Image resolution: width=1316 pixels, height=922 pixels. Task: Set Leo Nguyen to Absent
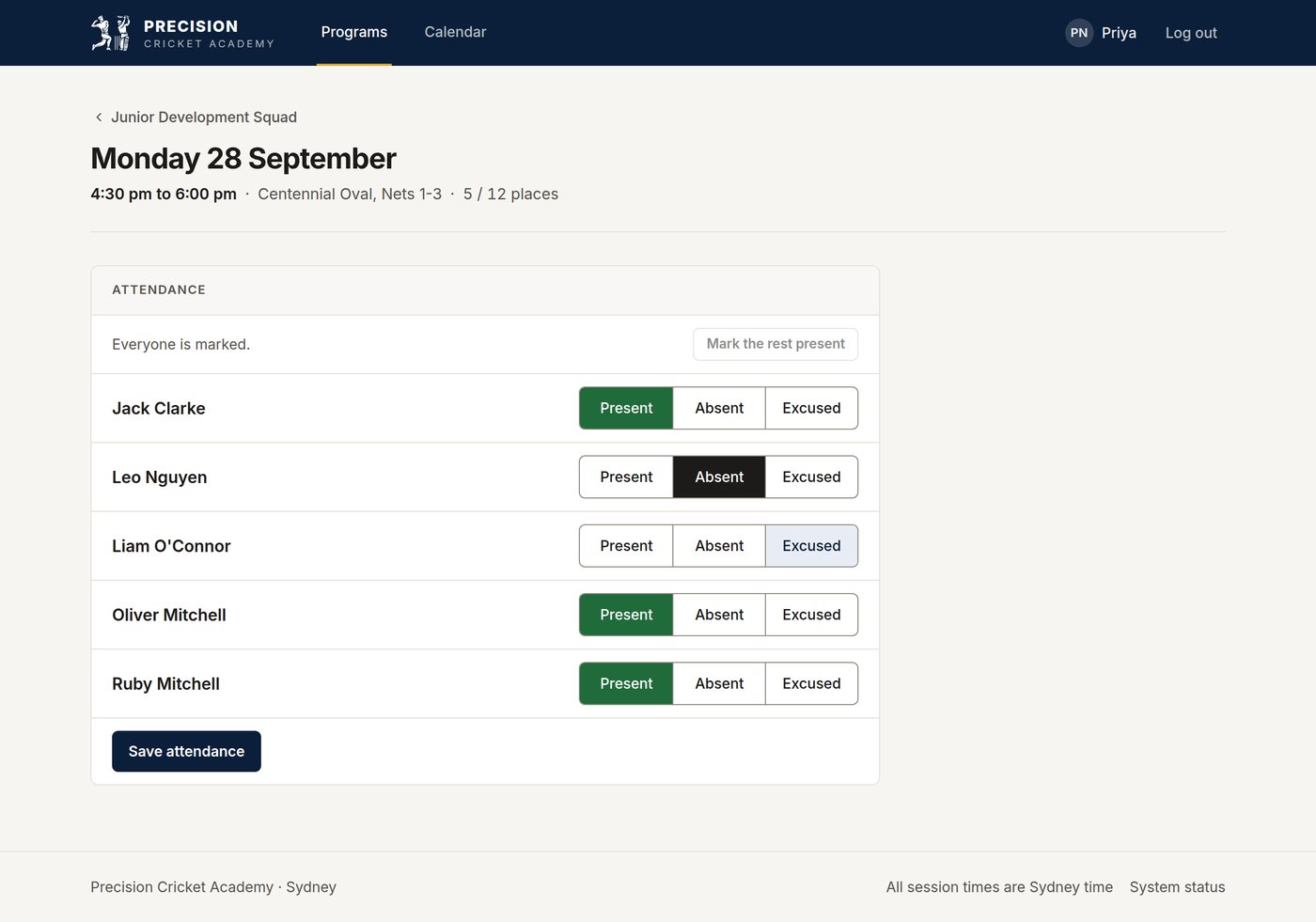pyautogui.click(x=719, y=477)
